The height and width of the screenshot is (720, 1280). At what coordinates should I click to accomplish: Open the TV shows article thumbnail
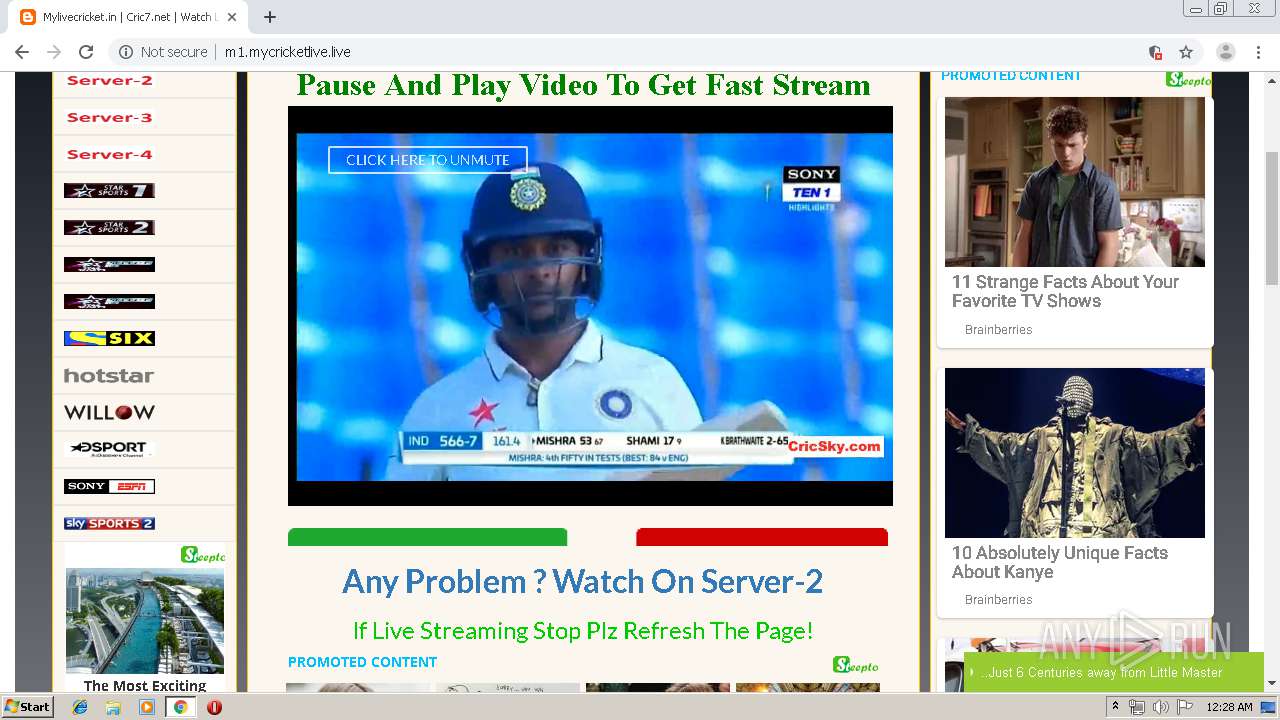click(x=1075, y=182)
